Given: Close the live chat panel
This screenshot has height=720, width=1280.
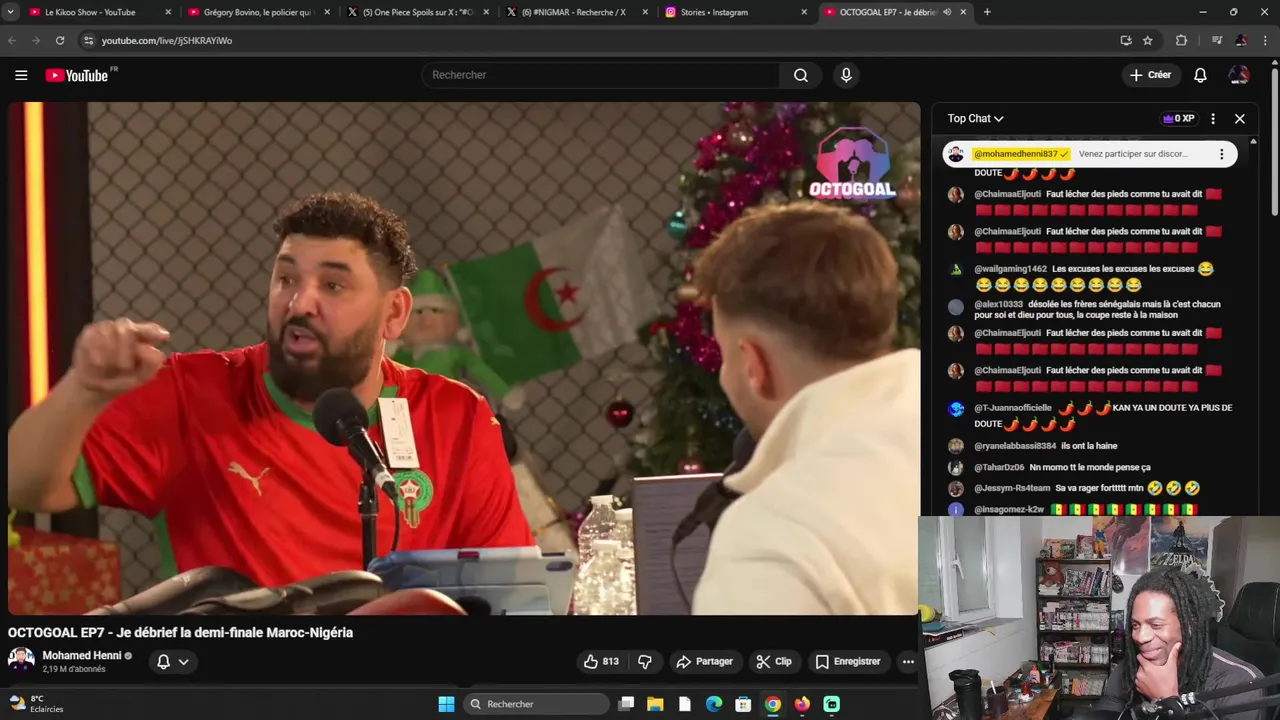Looking at the screenshot, I should (x=1240, y=118).
